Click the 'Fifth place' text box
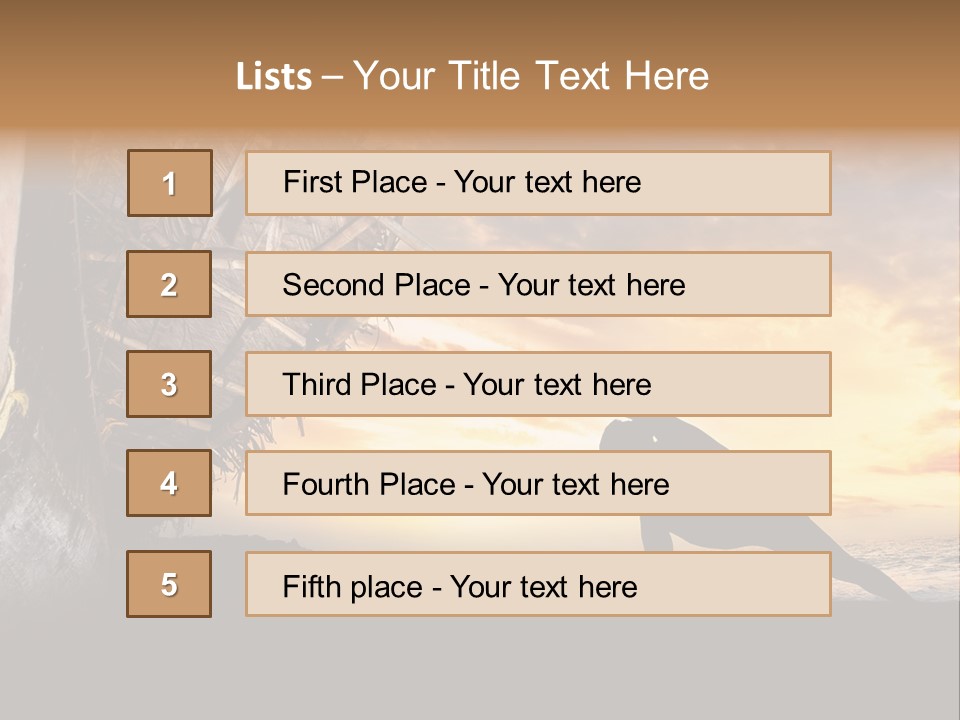Screen dimensions: 960x720 click(x=538, y=584)
